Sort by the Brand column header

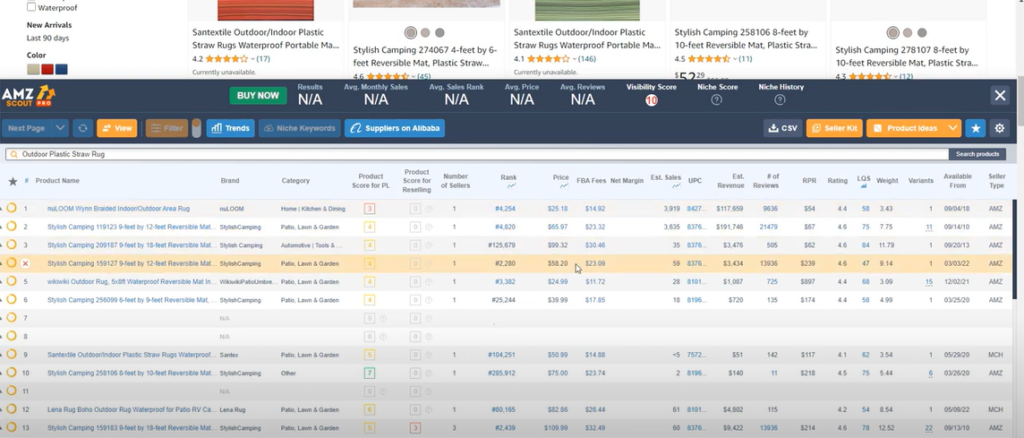(x=230, y=181)
